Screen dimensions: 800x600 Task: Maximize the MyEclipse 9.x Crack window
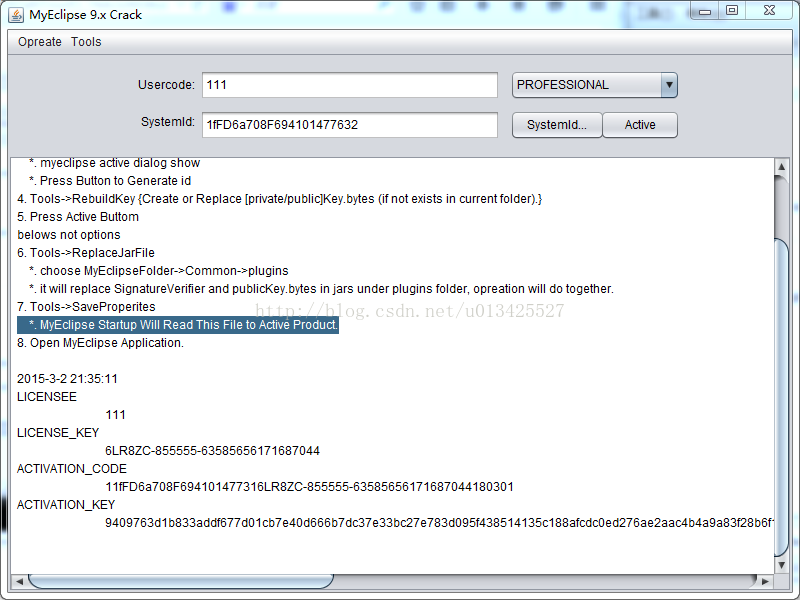(732, 11)
